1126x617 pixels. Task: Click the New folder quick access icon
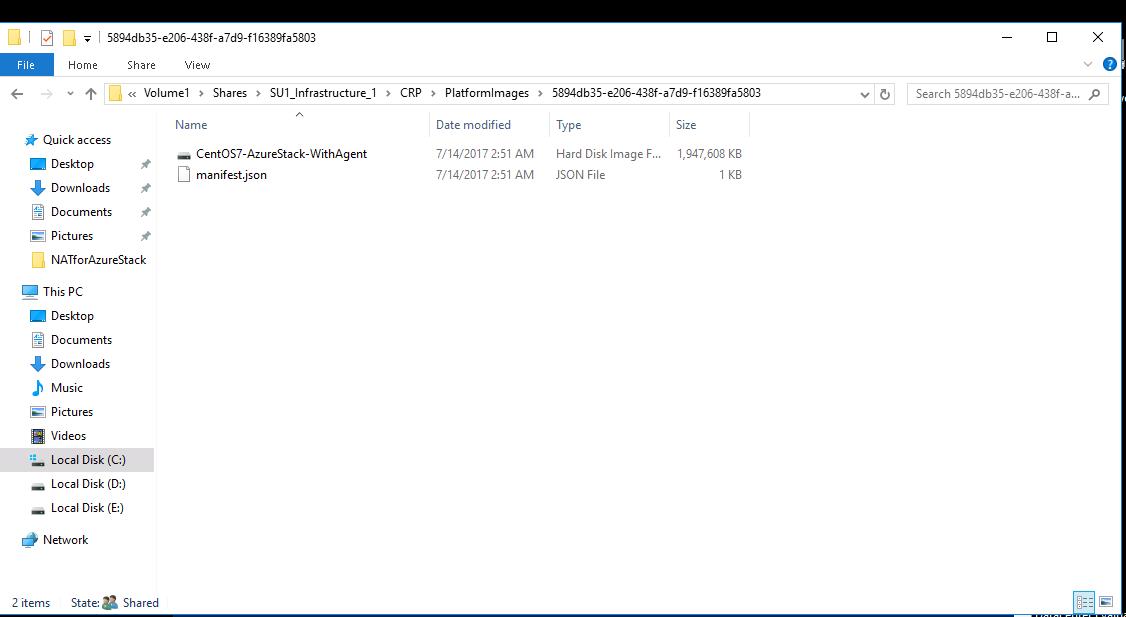(x=69, y=38)
